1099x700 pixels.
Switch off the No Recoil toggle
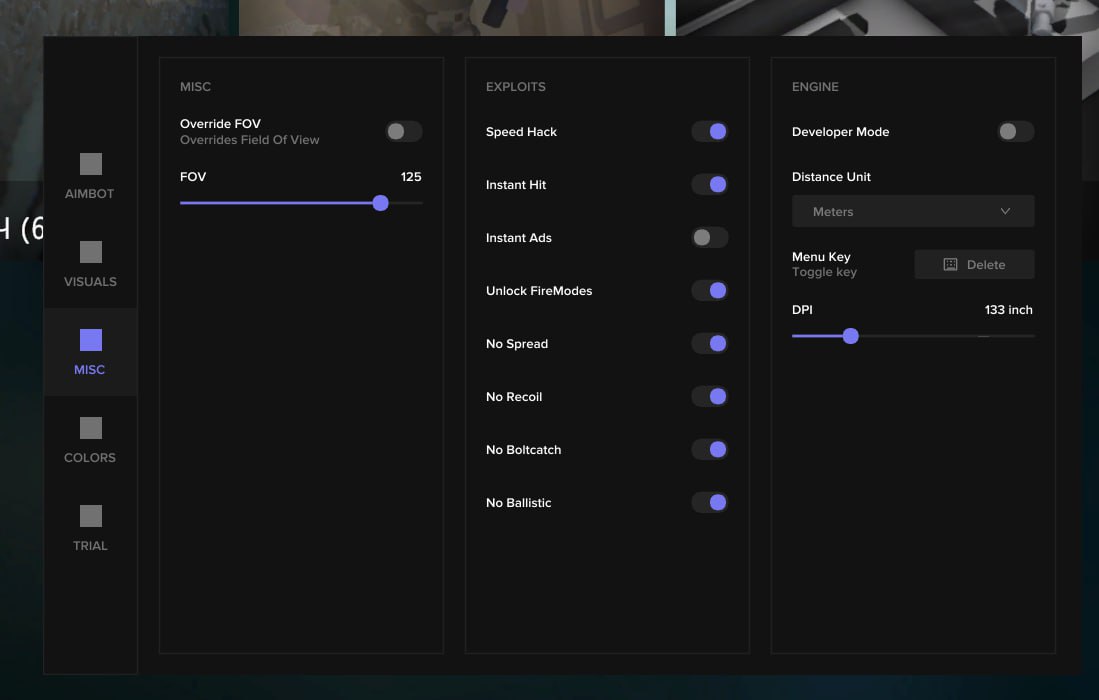(x=709, y=397)
